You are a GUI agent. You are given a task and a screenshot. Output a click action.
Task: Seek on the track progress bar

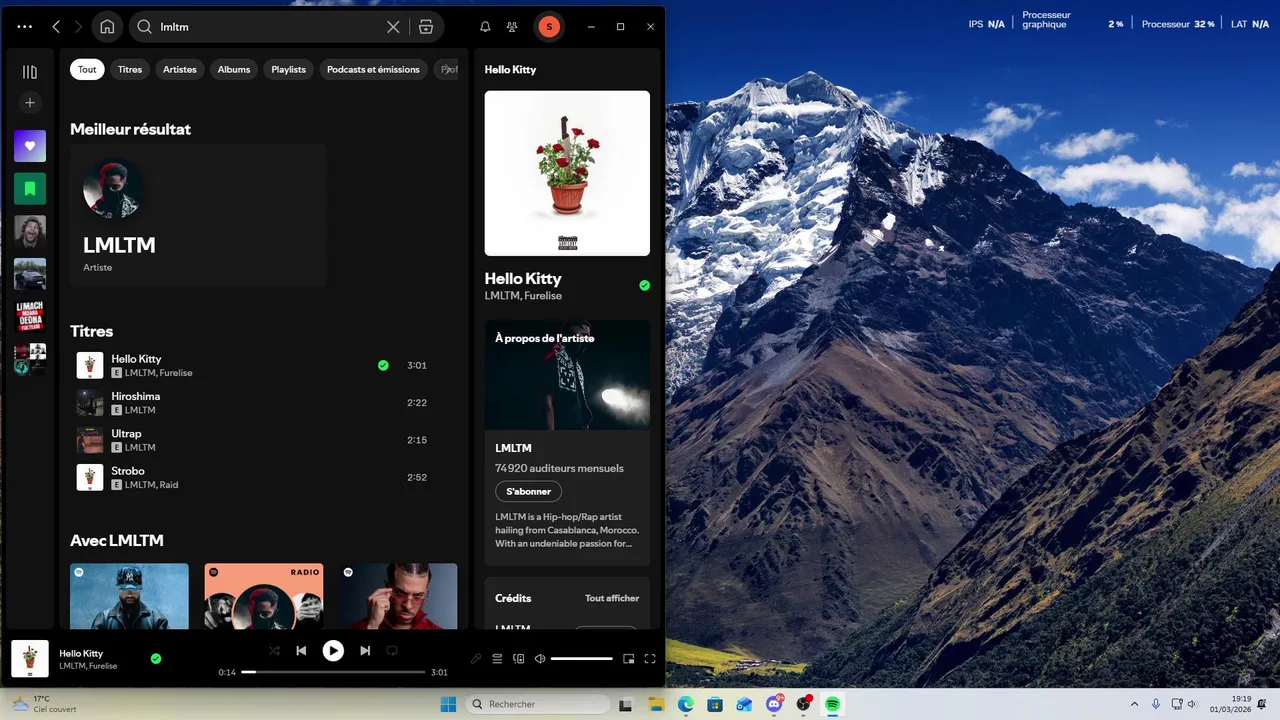(x=333, y=672)
